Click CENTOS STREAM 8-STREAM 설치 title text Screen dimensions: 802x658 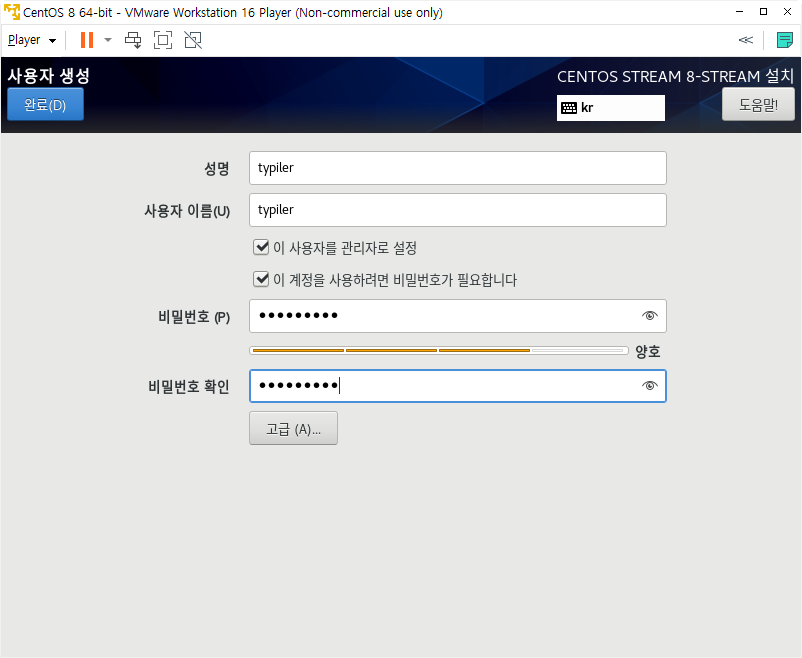coord(675,76)
